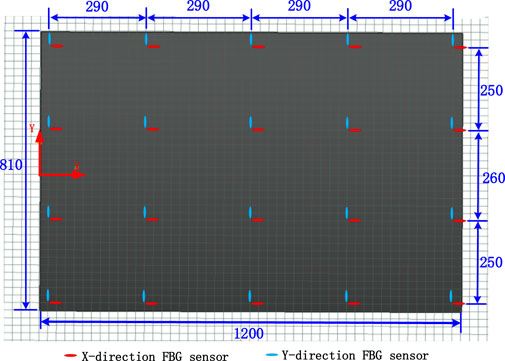Click the 810 height dimension label

(x=11, y=165)
